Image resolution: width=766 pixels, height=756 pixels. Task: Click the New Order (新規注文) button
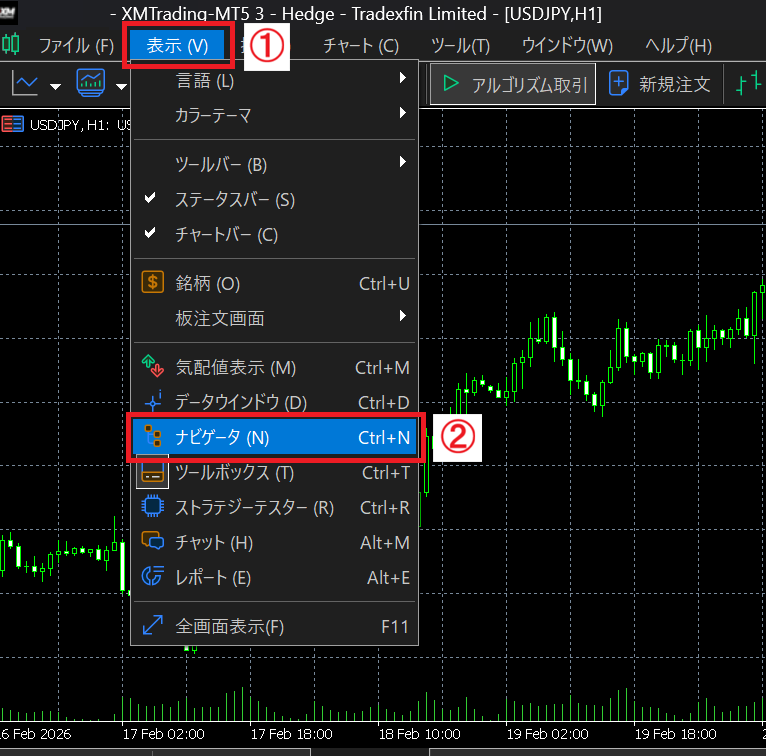[x=660, y=85]
